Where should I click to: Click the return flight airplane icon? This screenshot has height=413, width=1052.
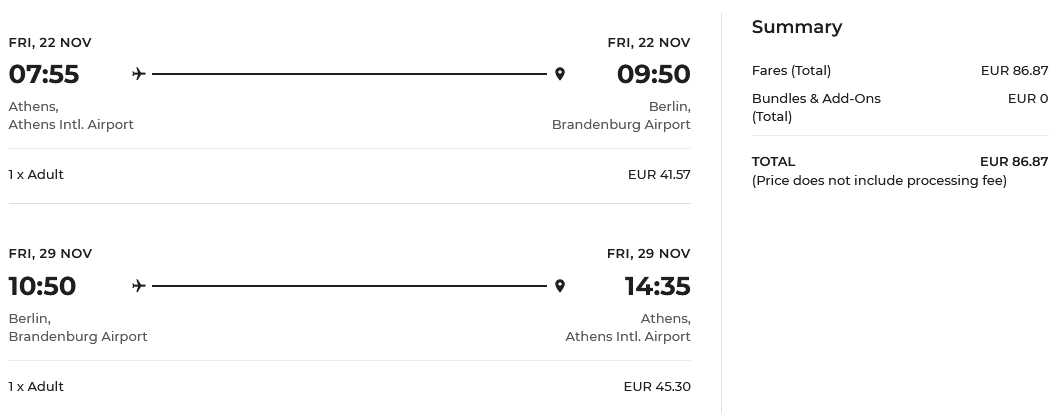(x=139, y=286)
